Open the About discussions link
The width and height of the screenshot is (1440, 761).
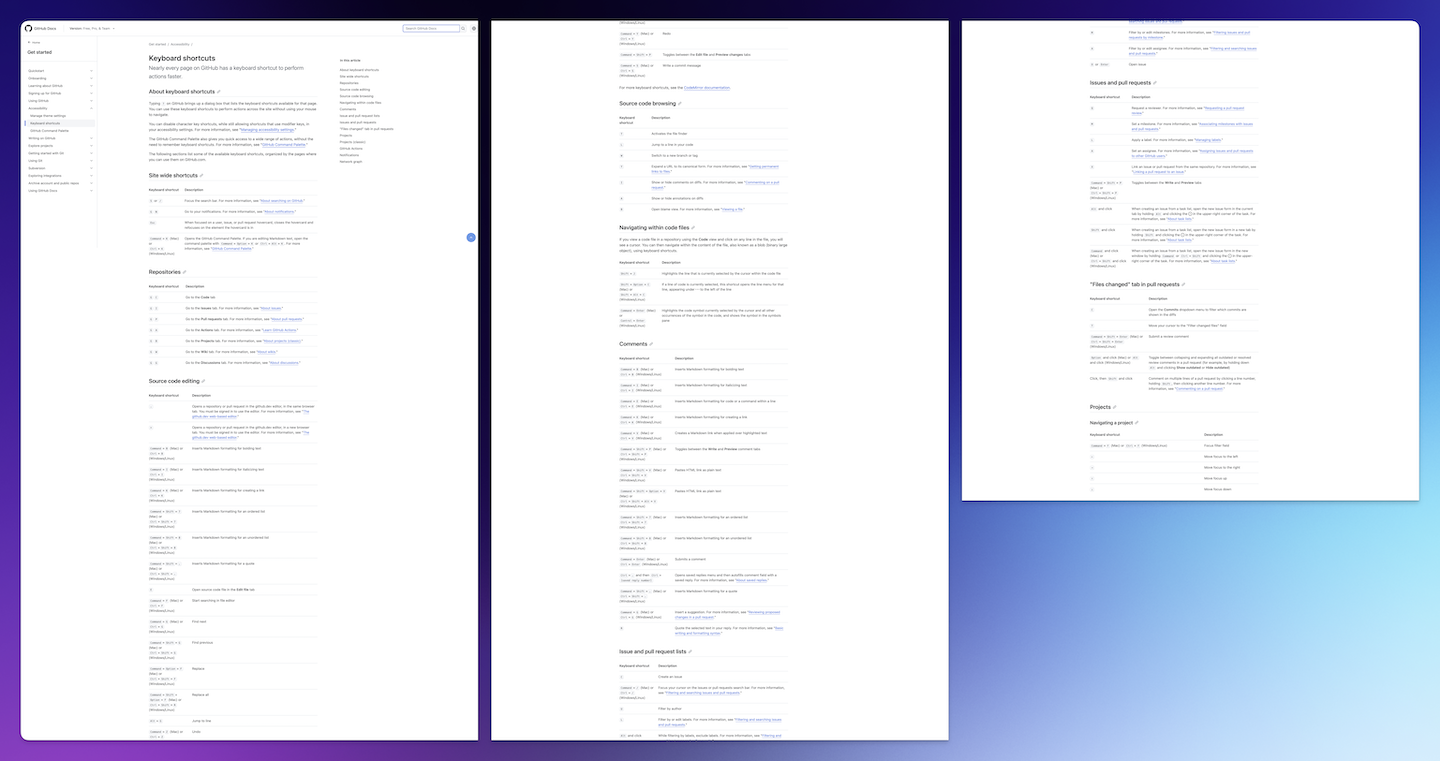284,363
